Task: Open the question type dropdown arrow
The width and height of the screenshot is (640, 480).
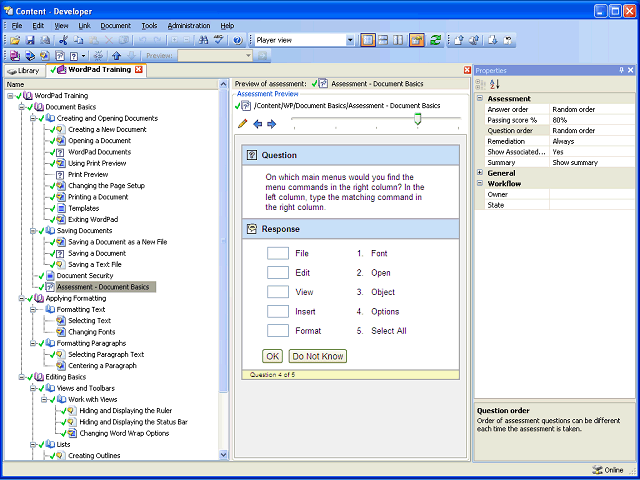Action: [84, 55]
